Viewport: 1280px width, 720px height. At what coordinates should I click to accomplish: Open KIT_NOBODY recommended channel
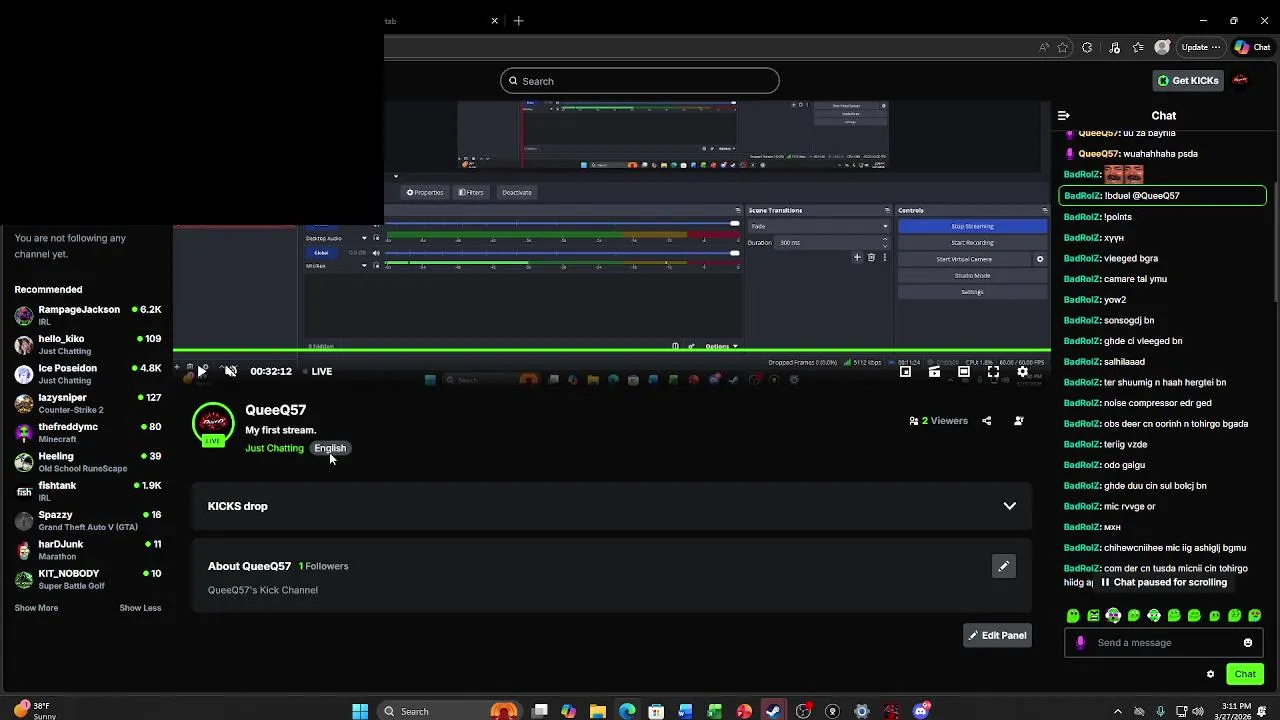(88, 579)
